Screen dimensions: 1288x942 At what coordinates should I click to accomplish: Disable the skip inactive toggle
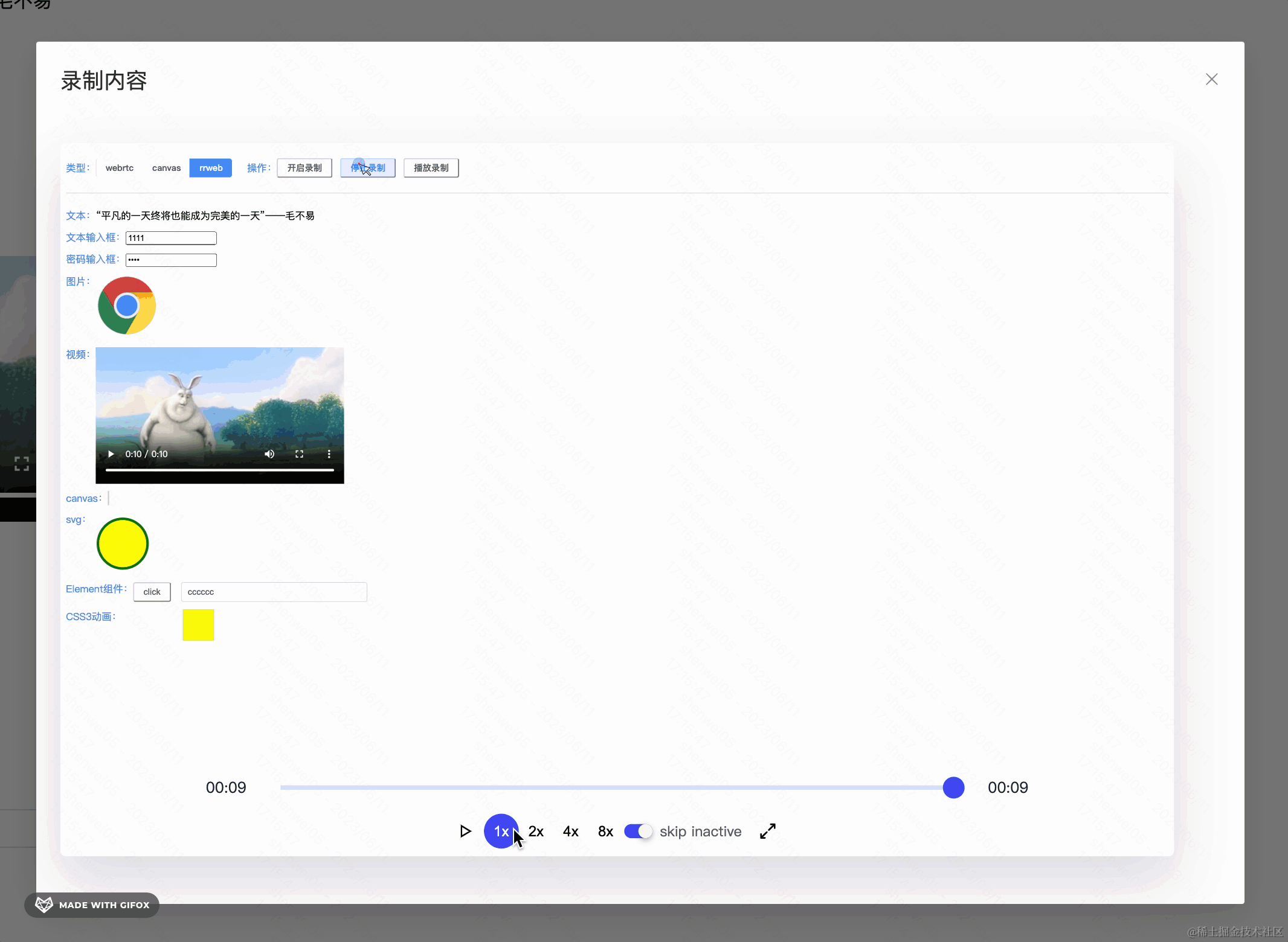[x=639, y=831]
